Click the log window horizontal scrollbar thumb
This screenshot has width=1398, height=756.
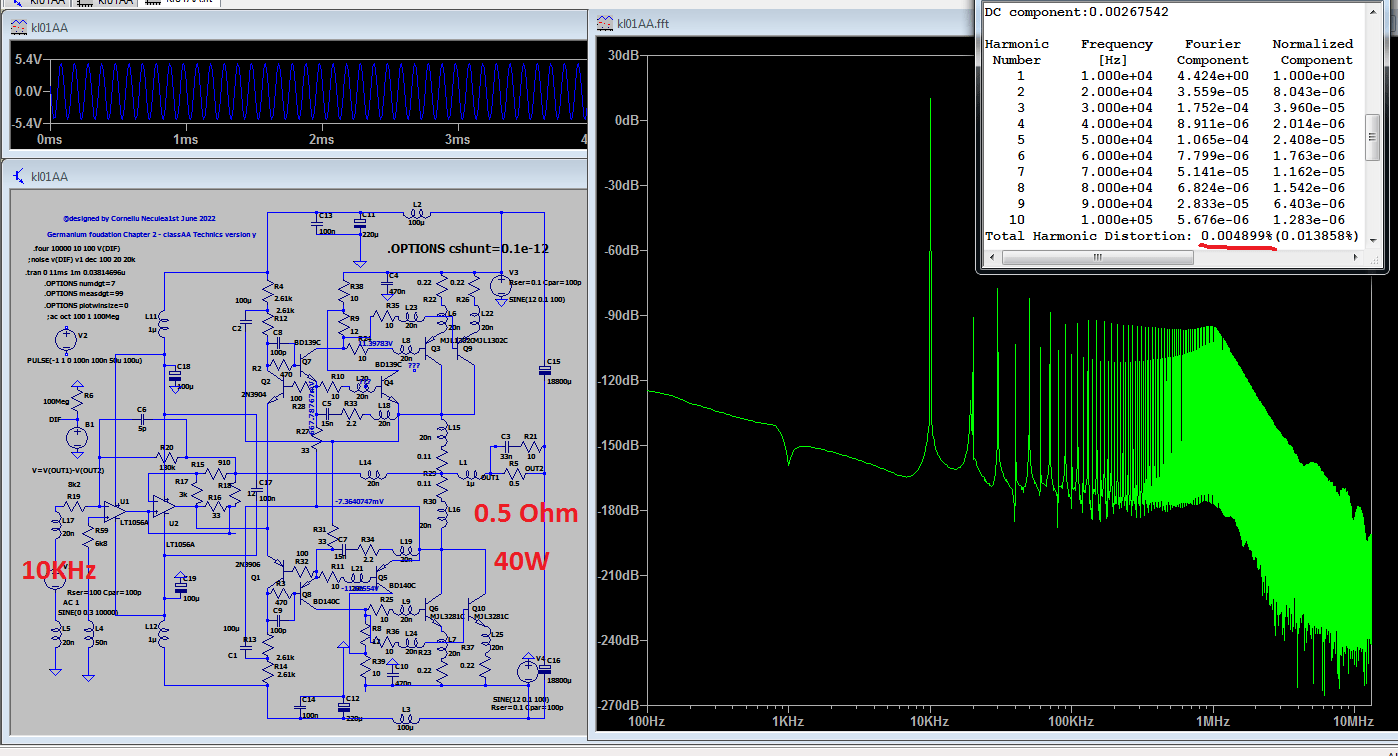[x=1097, y=257]
